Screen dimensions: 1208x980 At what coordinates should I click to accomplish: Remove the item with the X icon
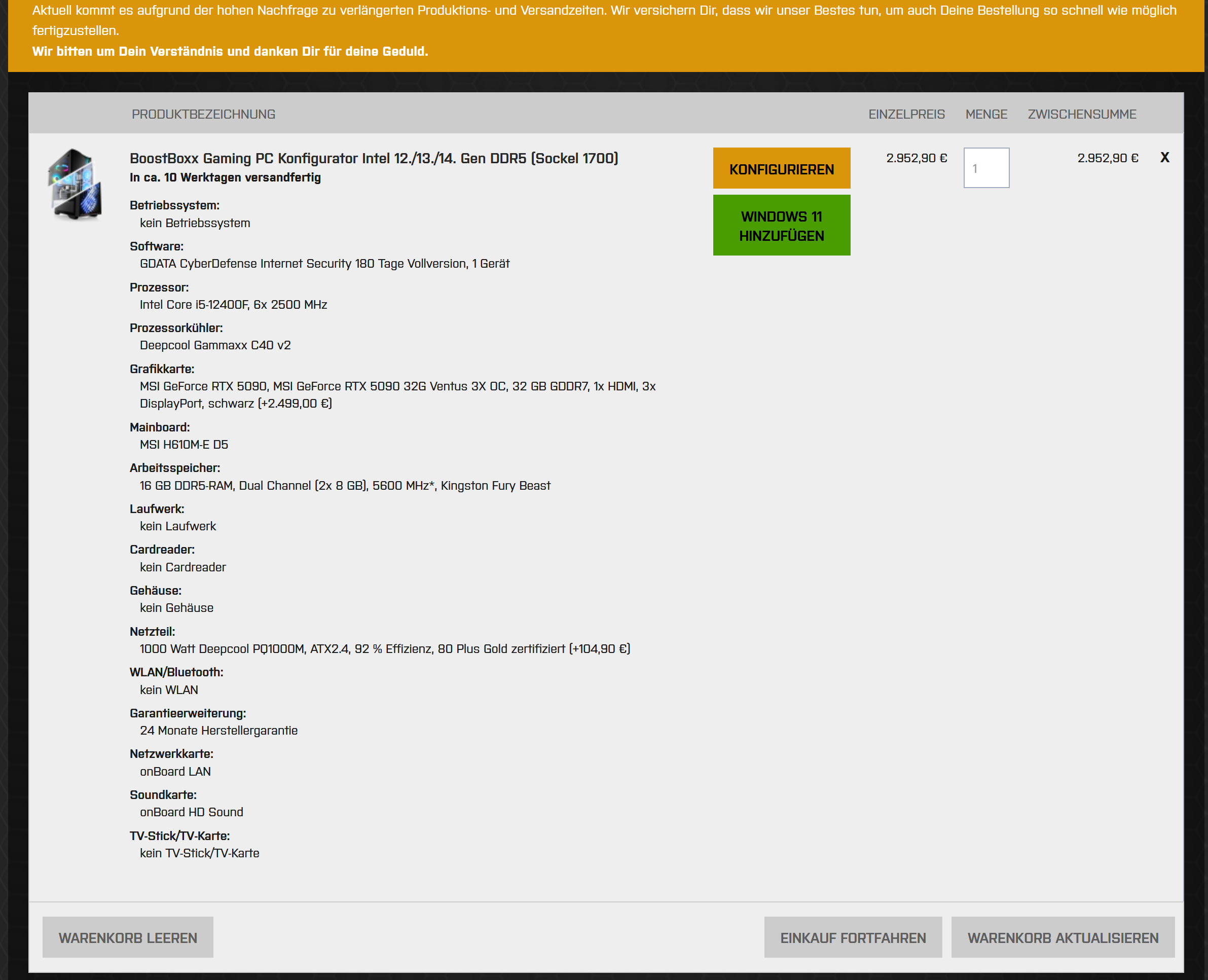click(1164, 158)
